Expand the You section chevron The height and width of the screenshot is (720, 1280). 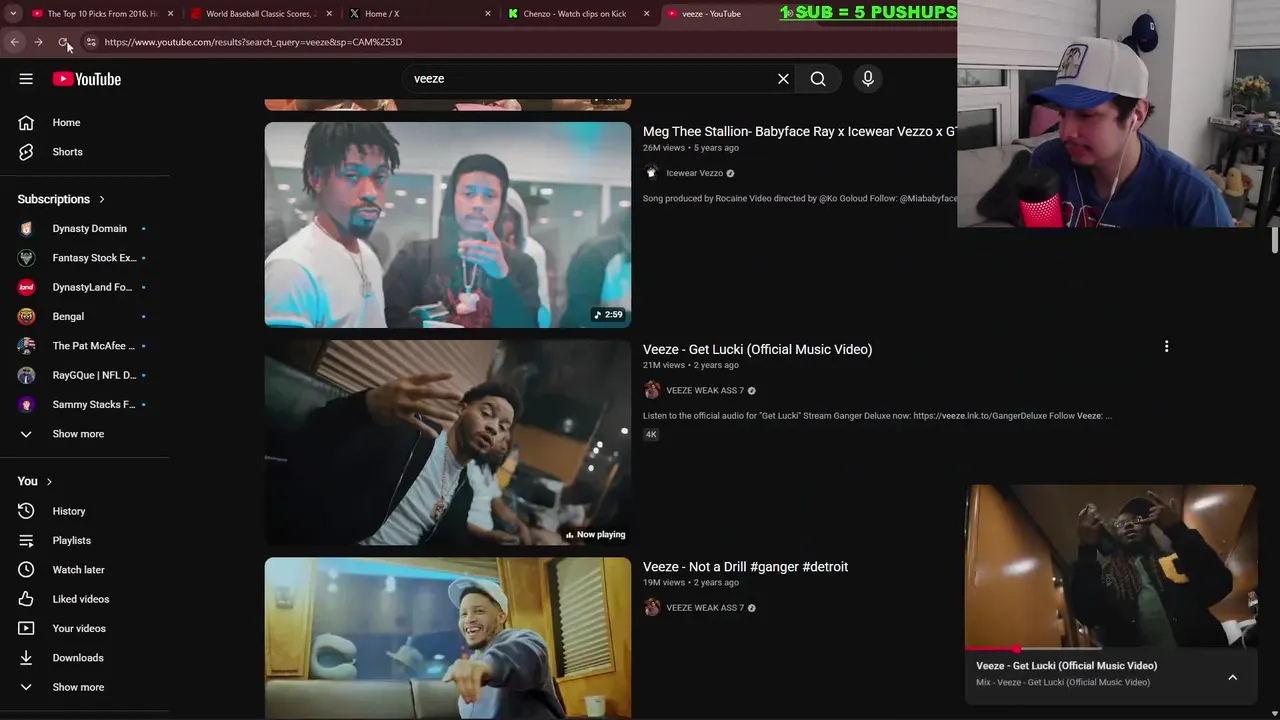48,482
